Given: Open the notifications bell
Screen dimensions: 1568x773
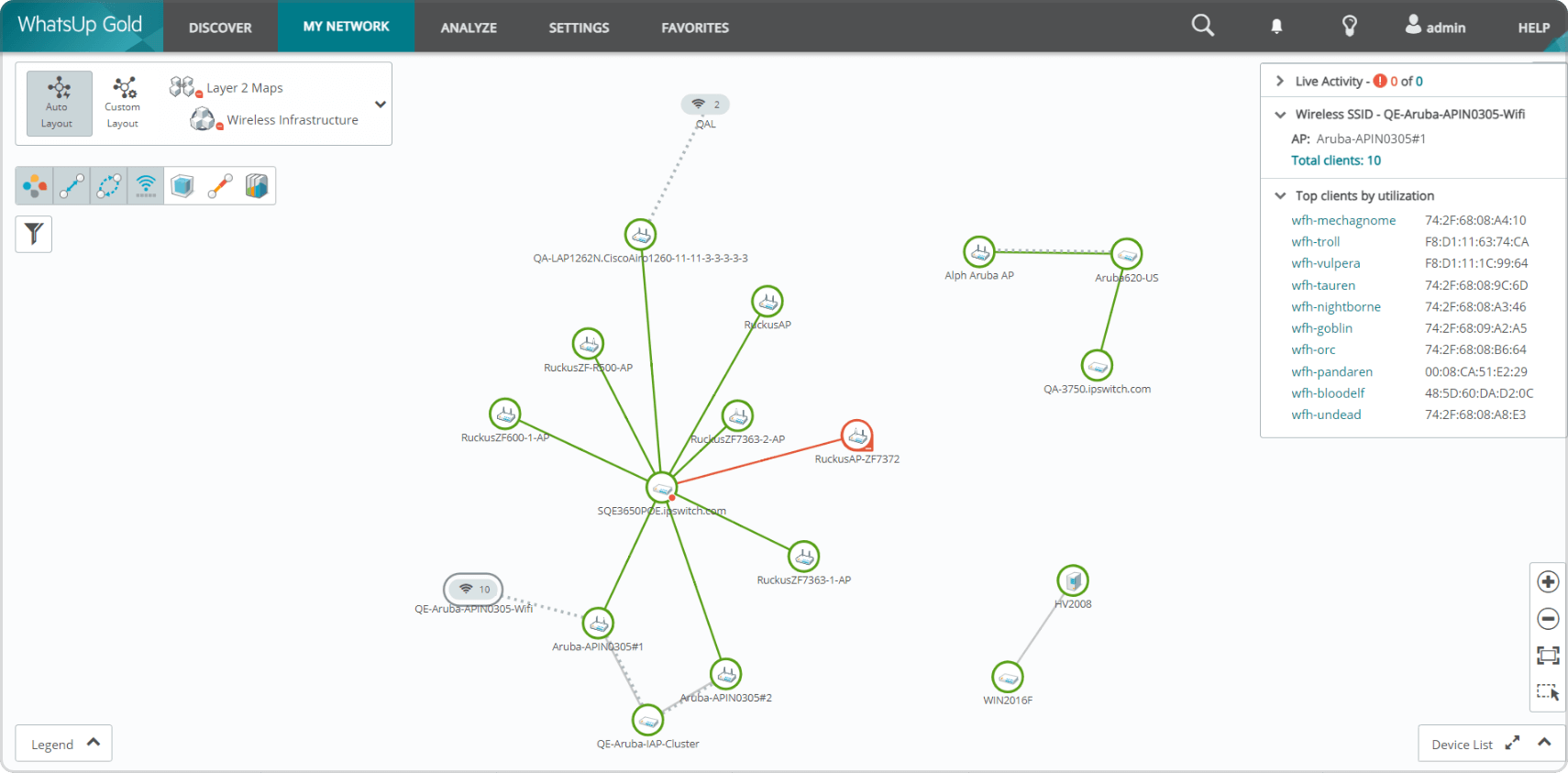Looking at the screenshot, I should point(1275,27).
